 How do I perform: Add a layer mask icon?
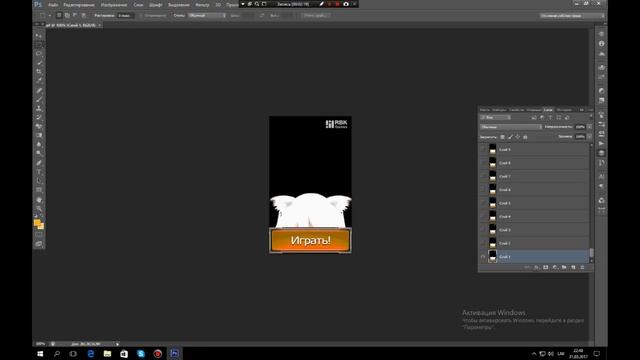click(x=546, y=267)
